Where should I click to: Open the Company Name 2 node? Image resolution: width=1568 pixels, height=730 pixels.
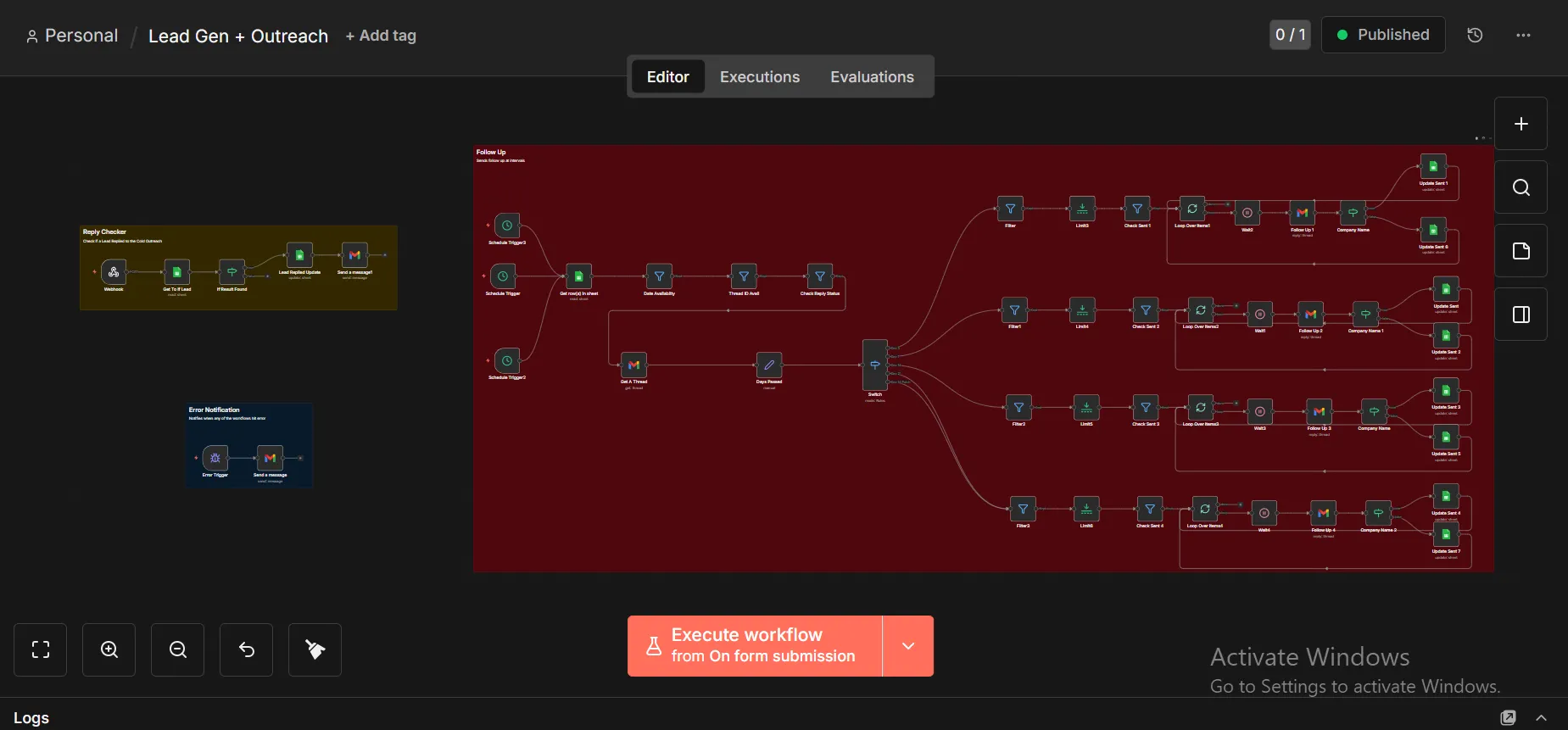[1378, 513]
